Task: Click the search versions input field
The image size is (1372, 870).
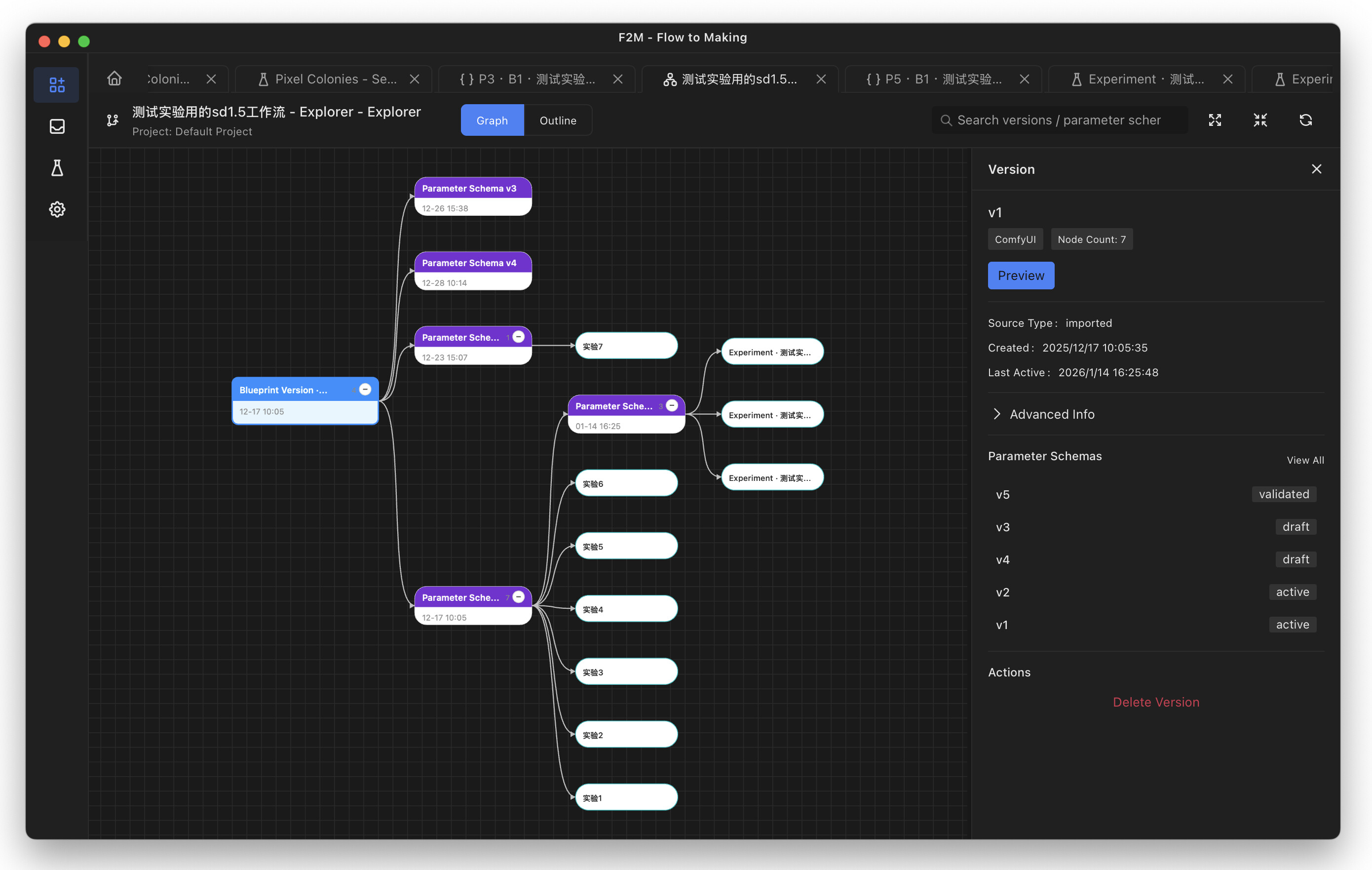Action: pos(1059,119)
